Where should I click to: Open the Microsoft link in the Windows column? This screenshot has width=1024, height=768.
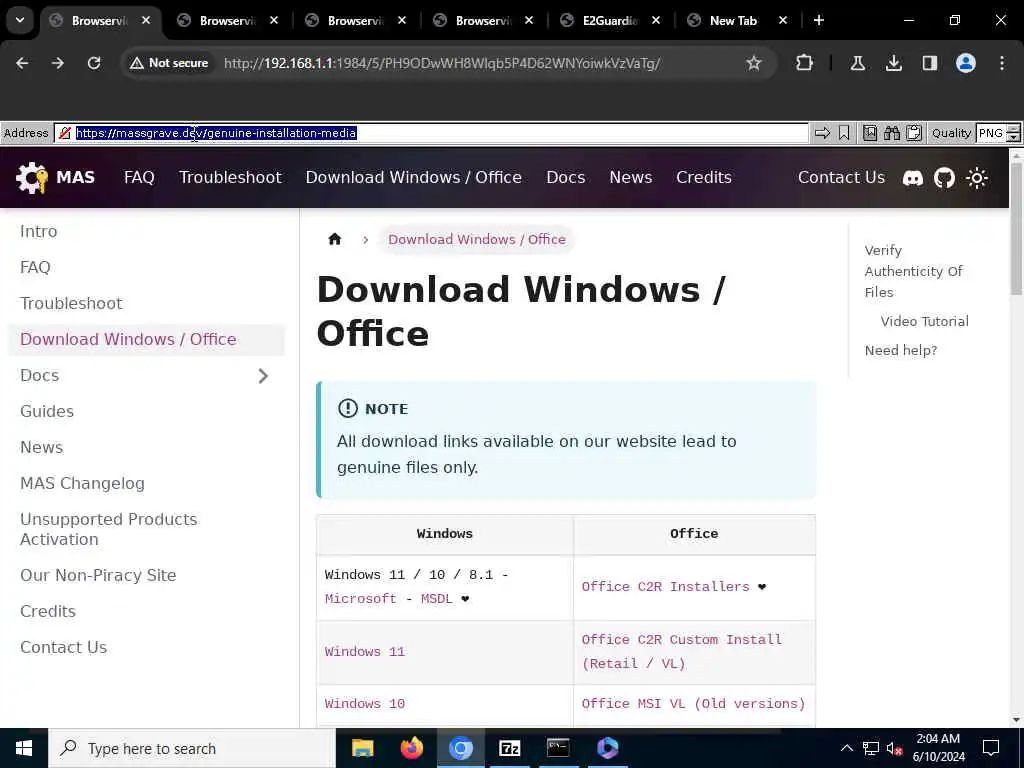point(360,599)
